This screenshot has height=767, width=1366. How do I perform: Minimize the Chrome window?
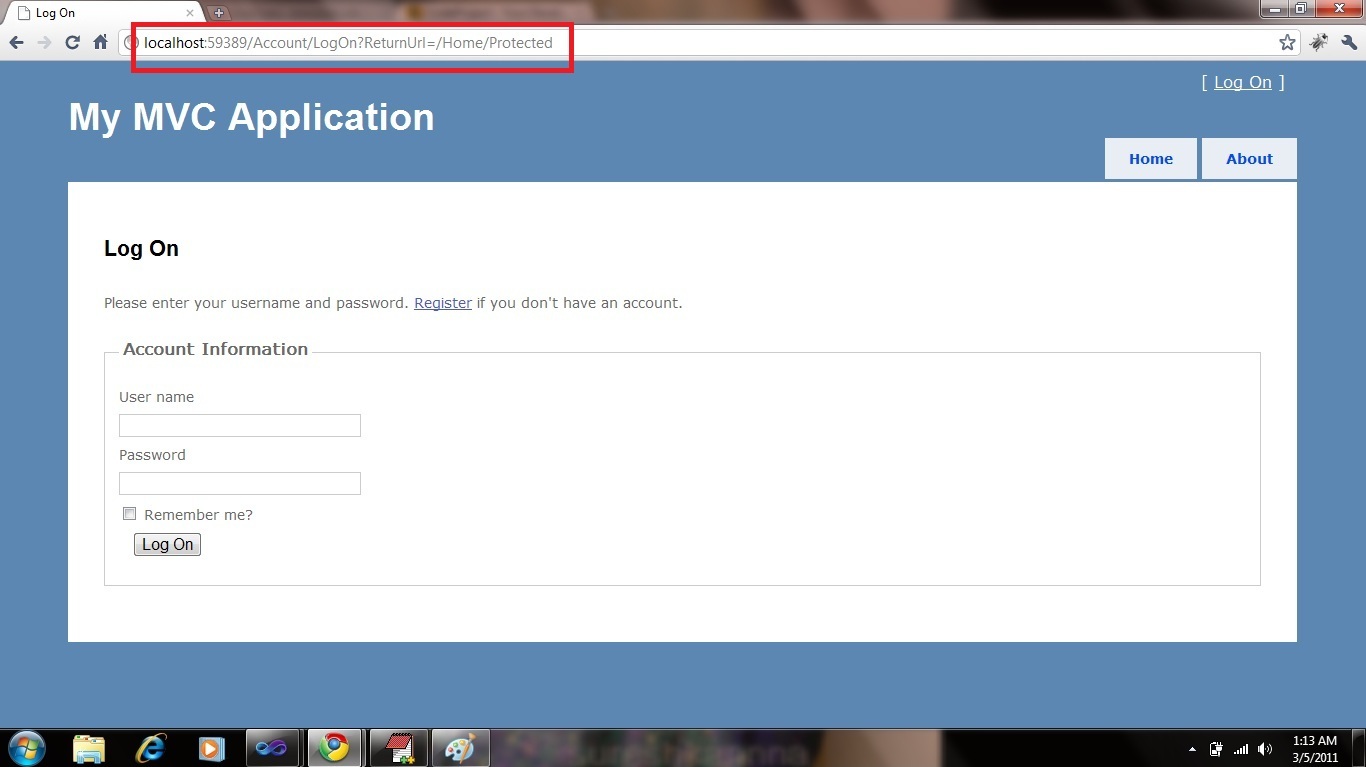pos(1275,8)
